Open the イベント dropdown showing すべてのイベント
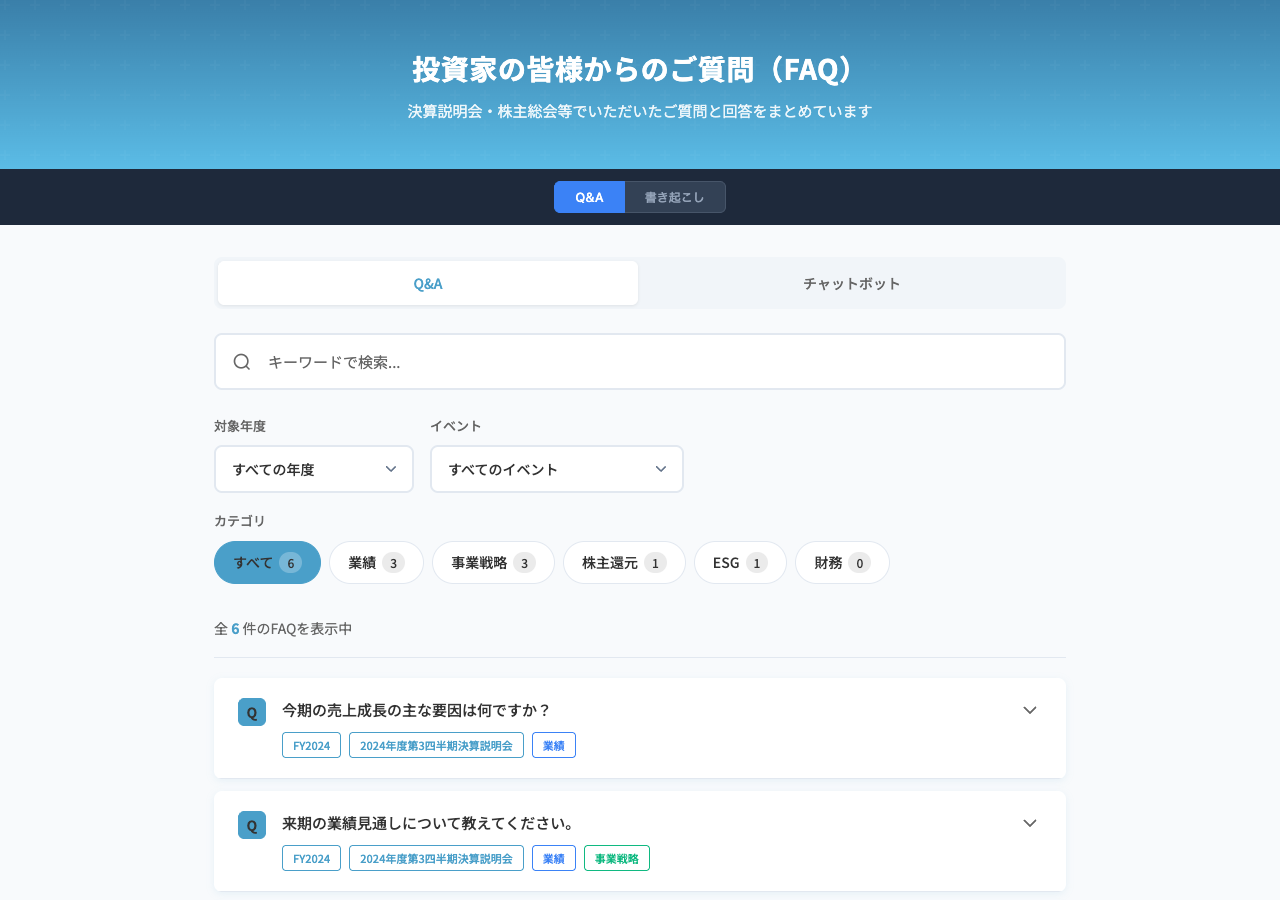 (x=556, y=469)
